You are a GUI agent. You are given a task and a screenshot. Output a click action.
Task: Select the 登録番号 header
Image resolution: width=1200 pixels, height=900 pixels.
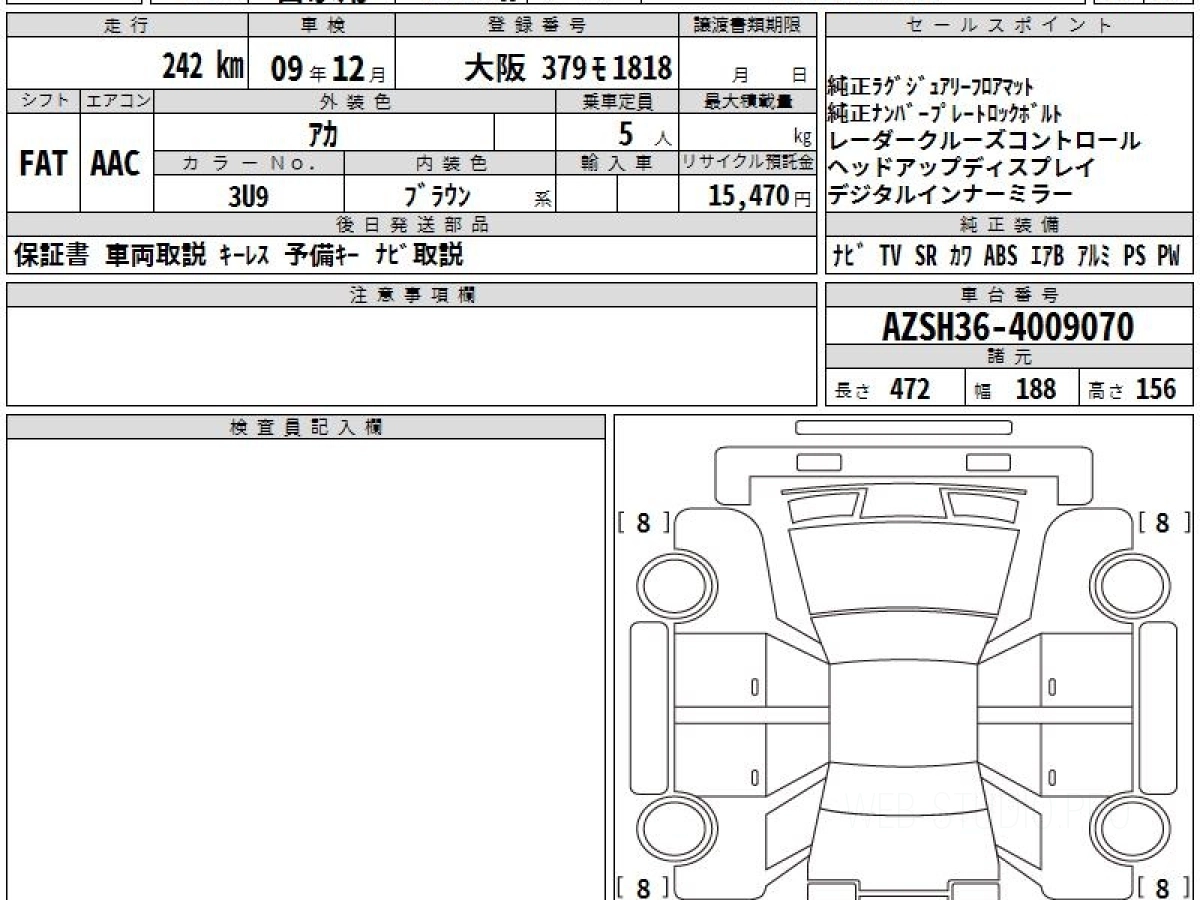point(537,26)
